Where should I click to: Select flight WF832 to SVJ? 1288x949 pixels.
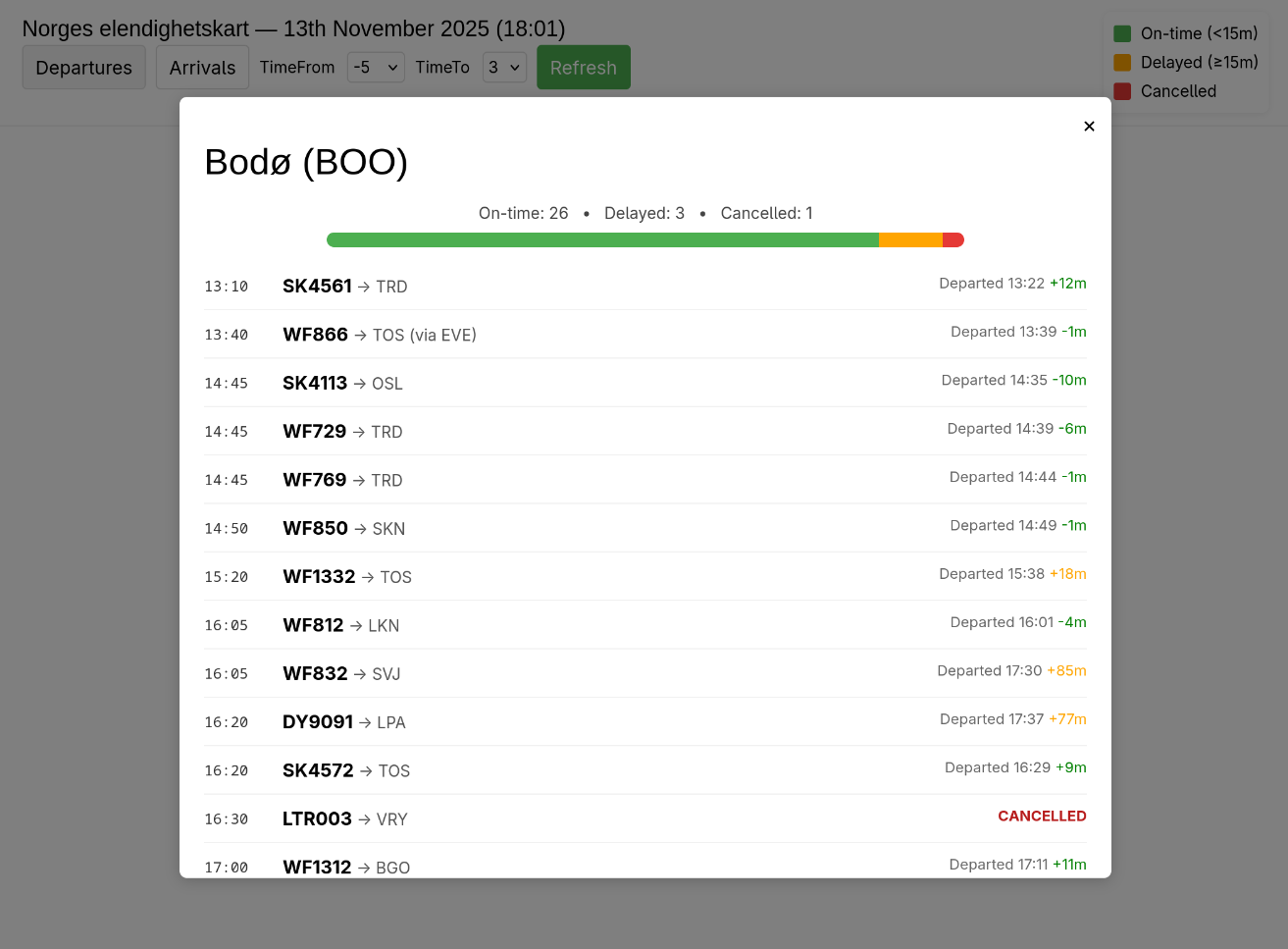click(315, 673)
